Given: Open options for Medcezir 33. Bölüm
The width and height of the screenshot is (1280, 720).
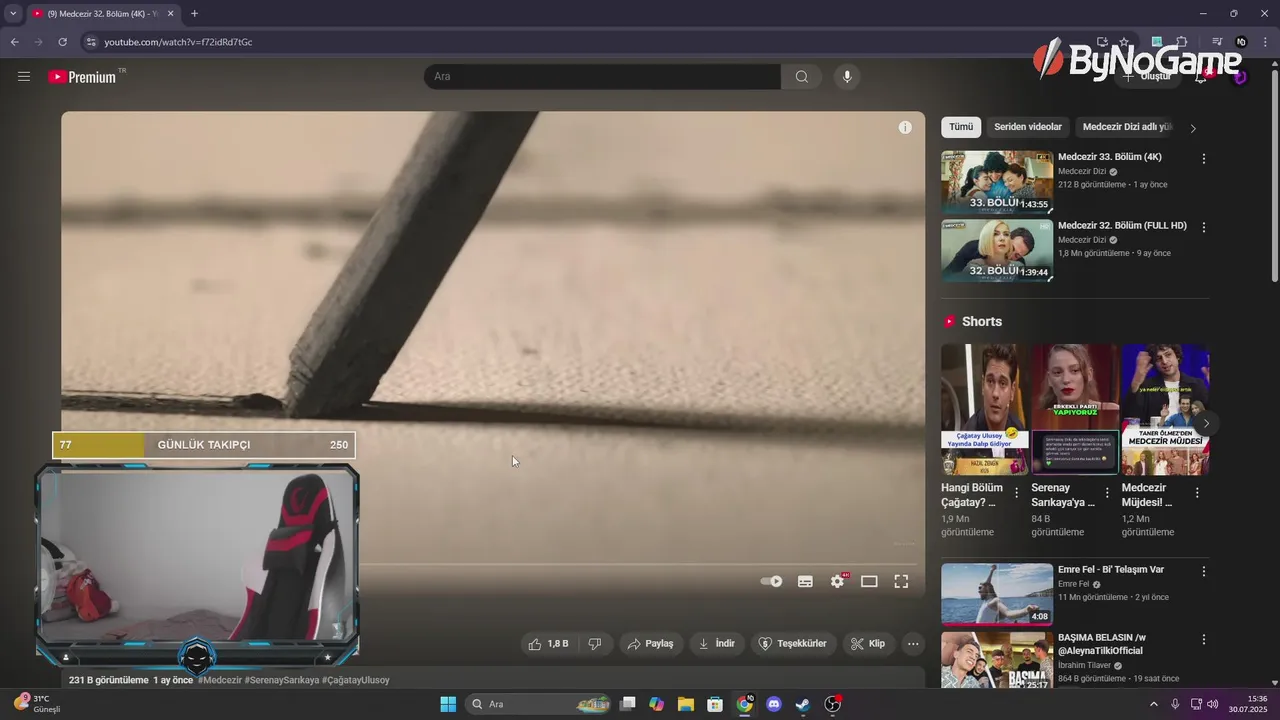Looking at the screenshot, I should tap(1204, 159).
